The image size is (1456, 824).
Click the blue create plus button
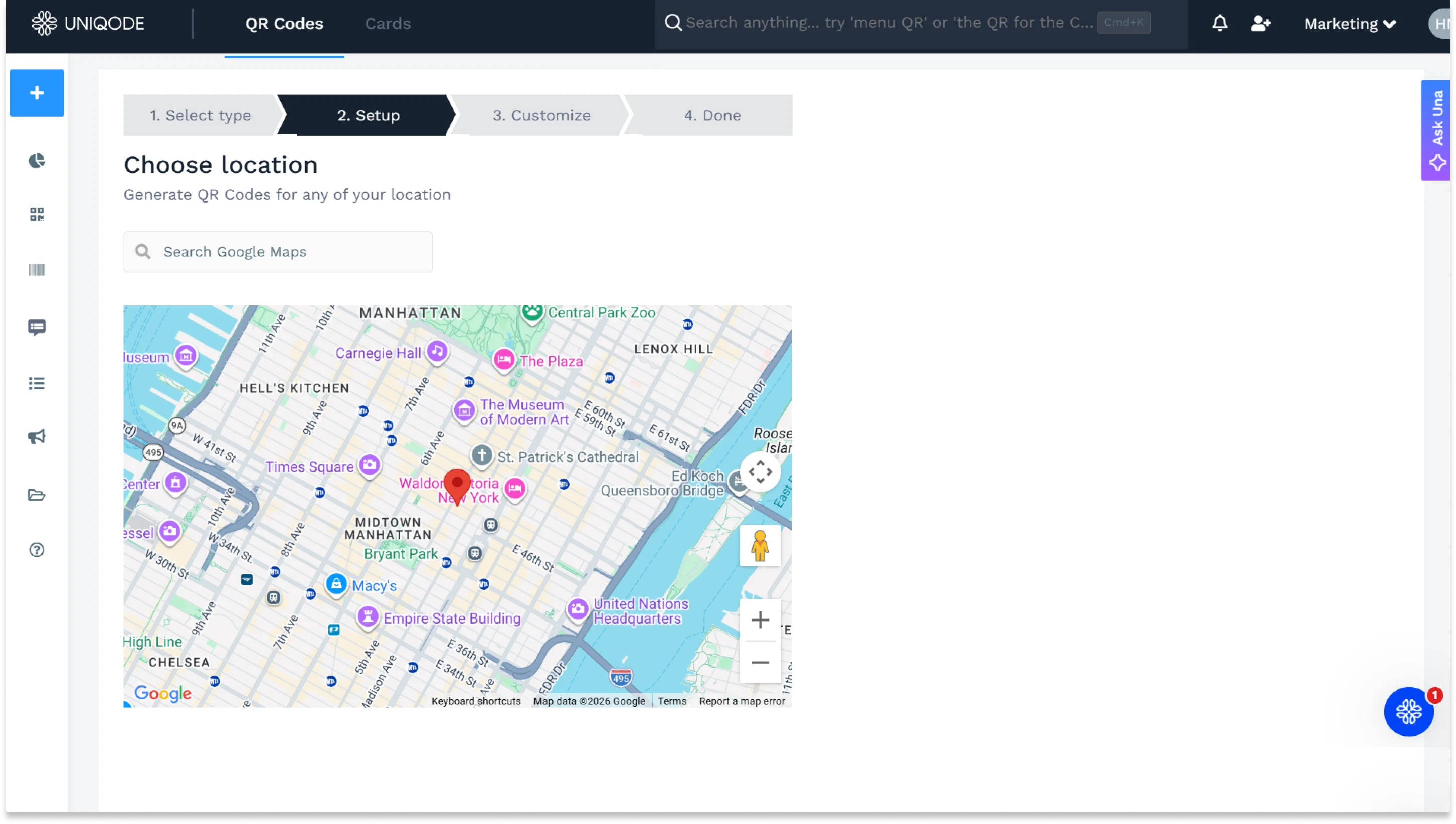pyautogui.click(x=37, y=93)
